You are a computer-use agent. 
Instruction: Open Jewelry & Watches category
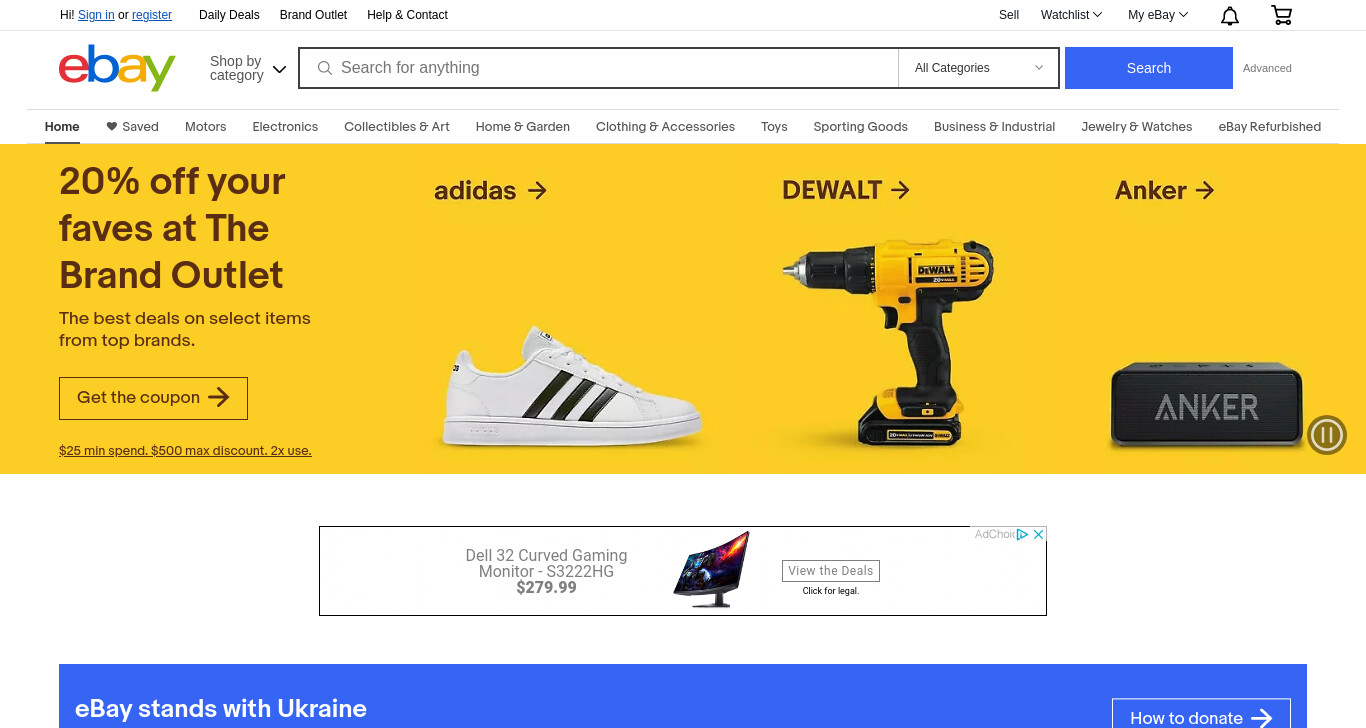(1137, 127)
